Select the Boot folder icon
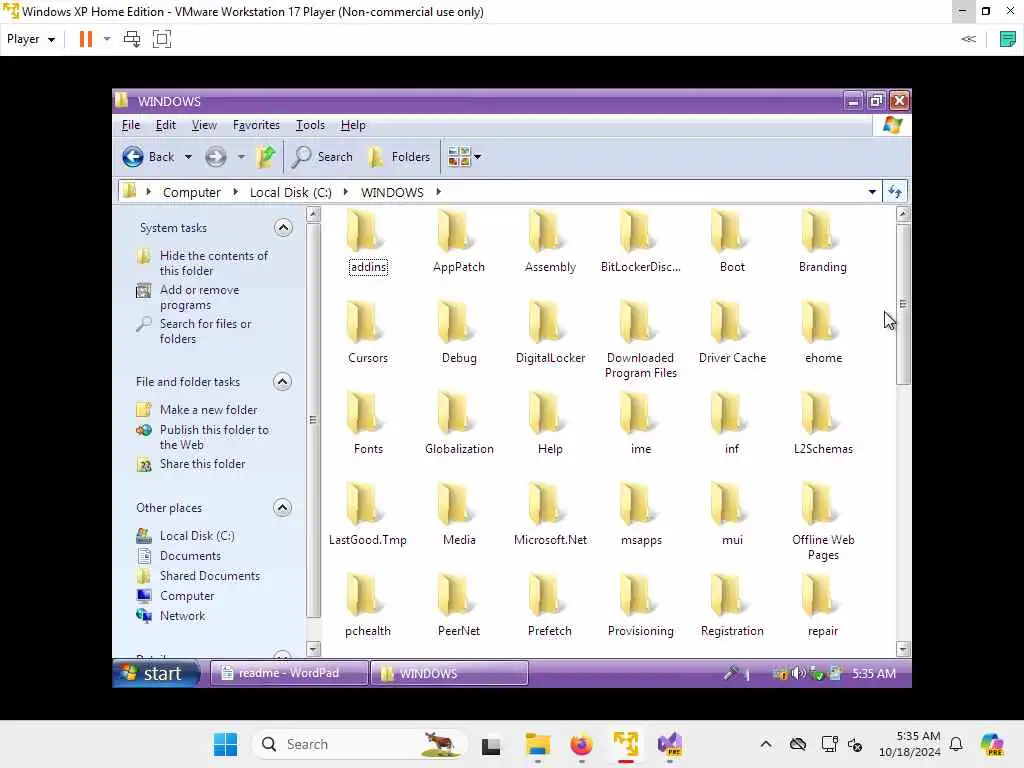The height and width of the screenshot is (768, 1024). click(728, 231)
